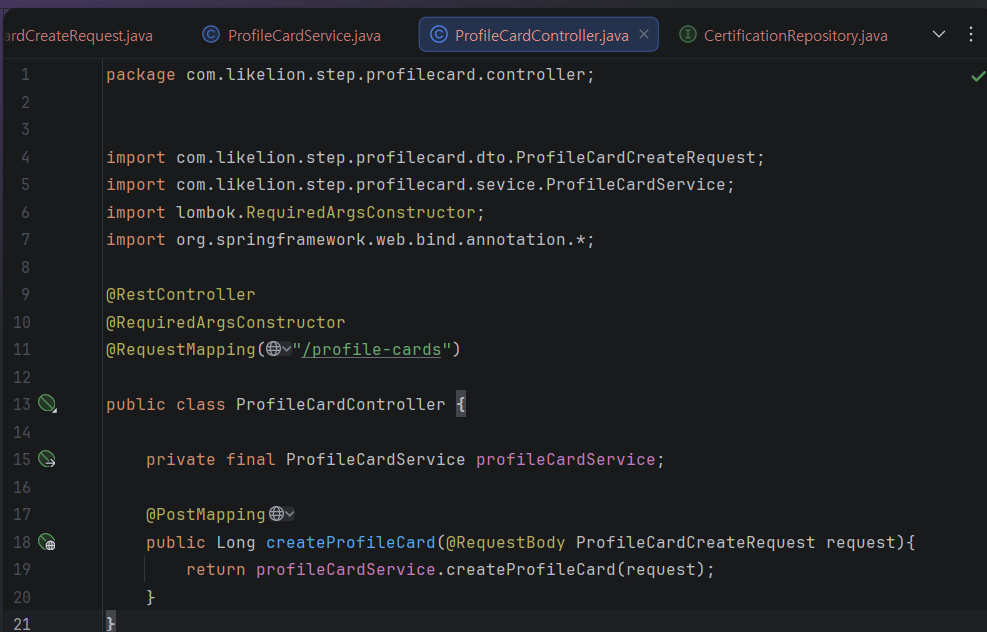Click line number 9 in the gutter

[x=25, y=295]
